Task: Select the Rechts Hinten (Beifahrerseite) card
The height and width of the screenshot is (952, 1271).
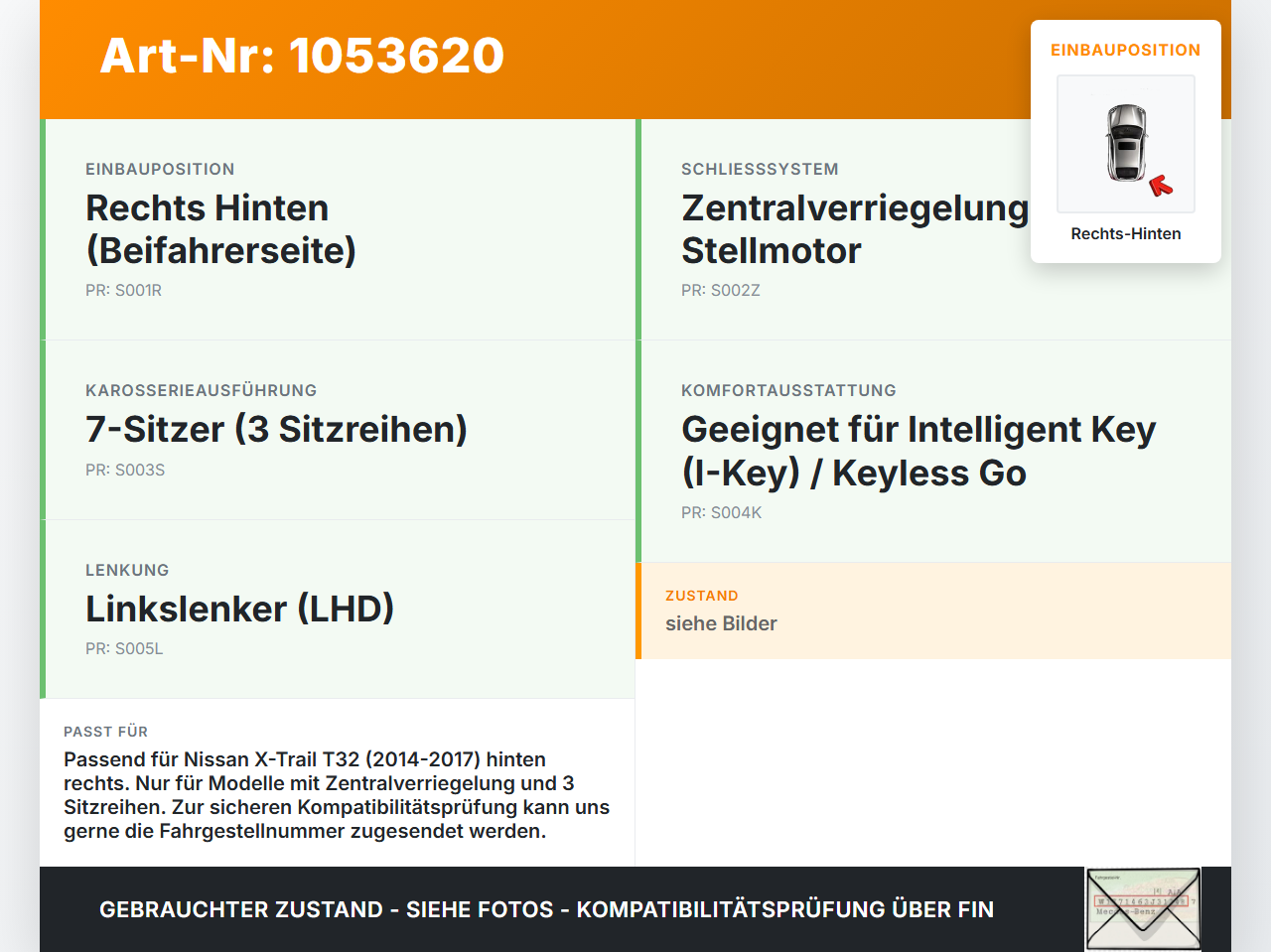Action: [338, 229]
